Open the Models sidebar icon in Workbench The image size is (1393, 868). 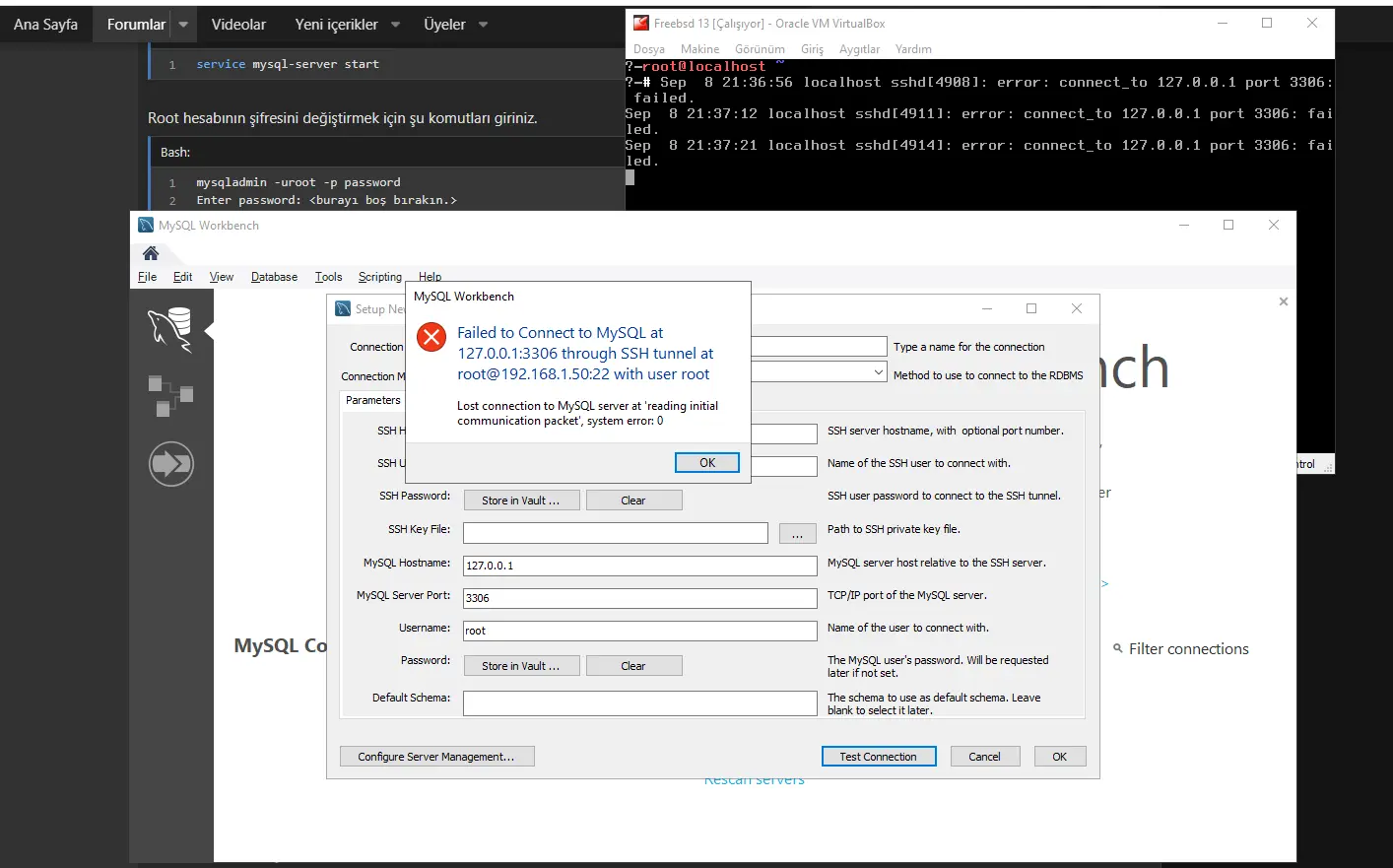[170, 395]
